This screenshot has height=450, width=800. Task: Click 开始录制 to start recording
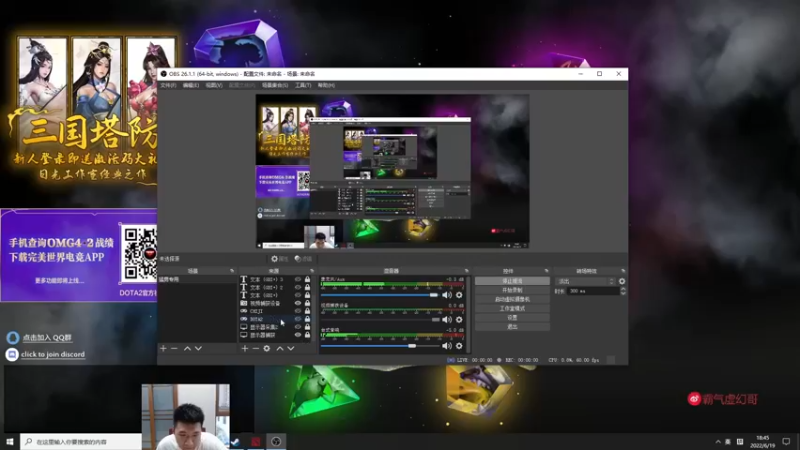(x=512, y=290)
